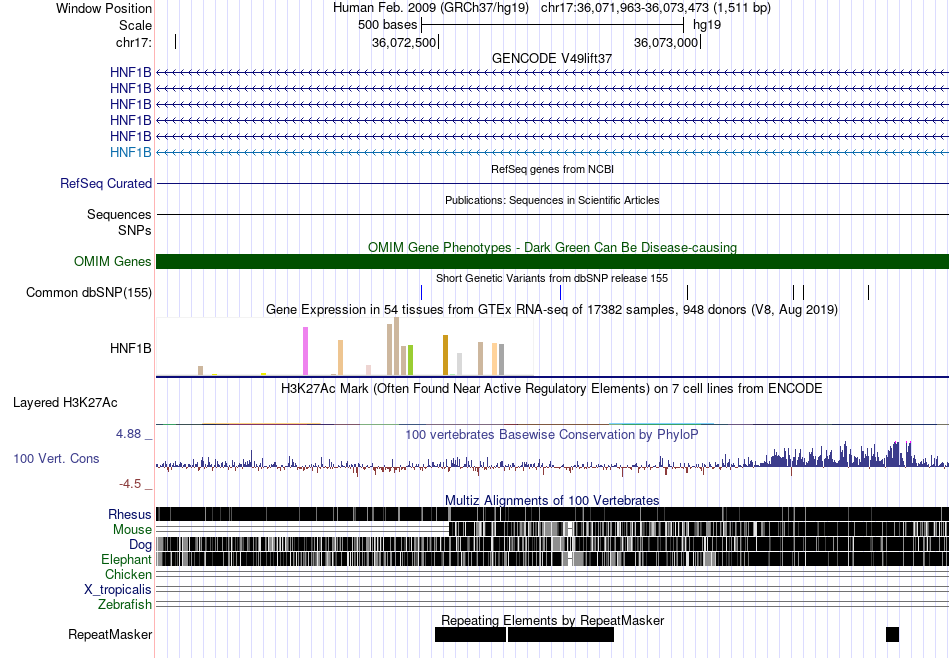Screen dimensions: 950x658
Task: Click the light-blue HNF1B transcript label
Action: click(130, 152)
